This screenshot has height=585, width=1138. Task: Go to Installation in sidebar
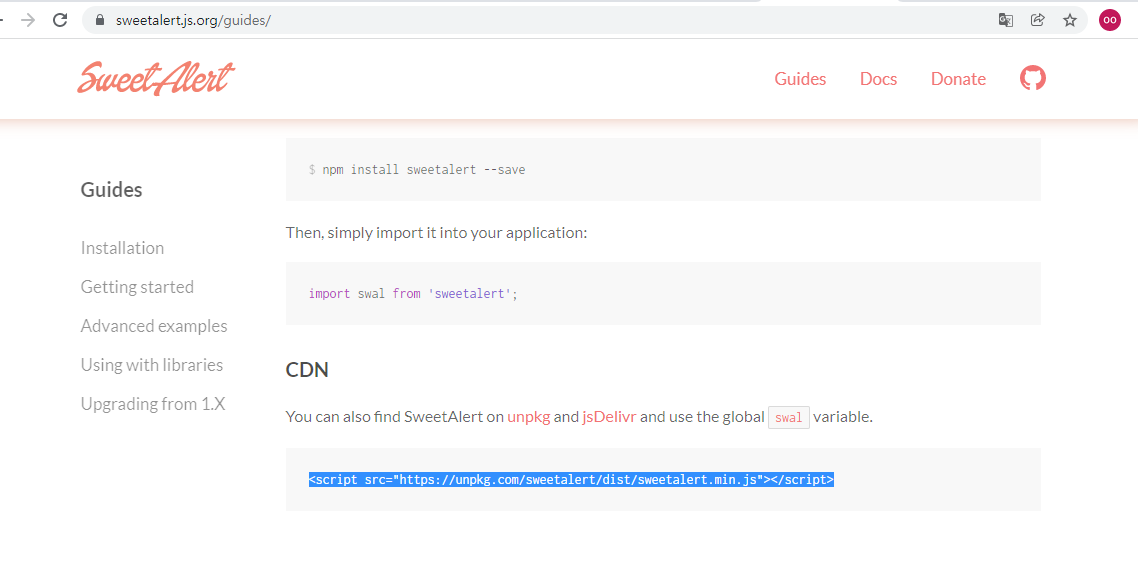click(x=122, y=248)
